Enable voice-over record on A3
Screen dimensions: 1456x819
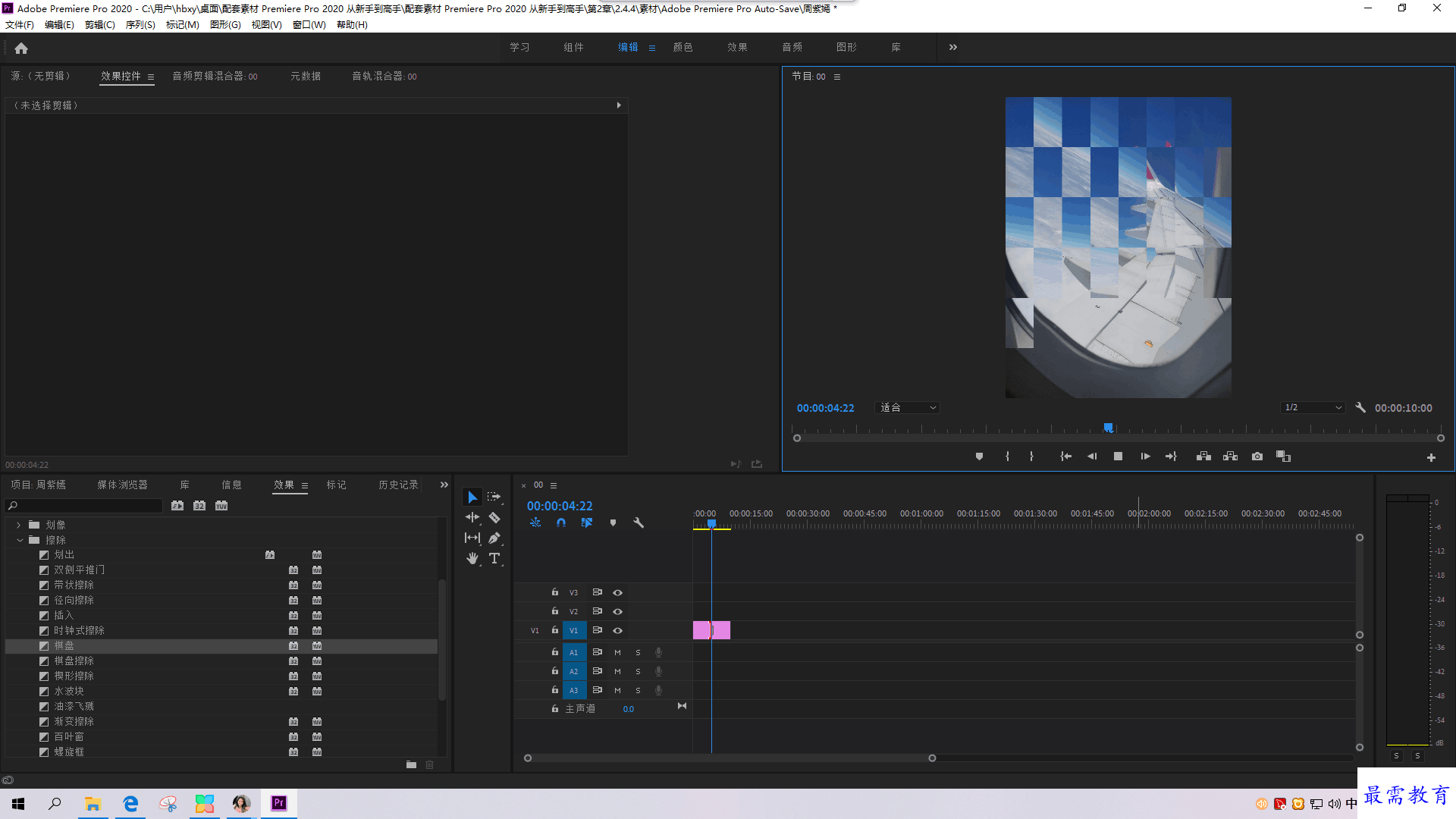click(x=658, y=690)
